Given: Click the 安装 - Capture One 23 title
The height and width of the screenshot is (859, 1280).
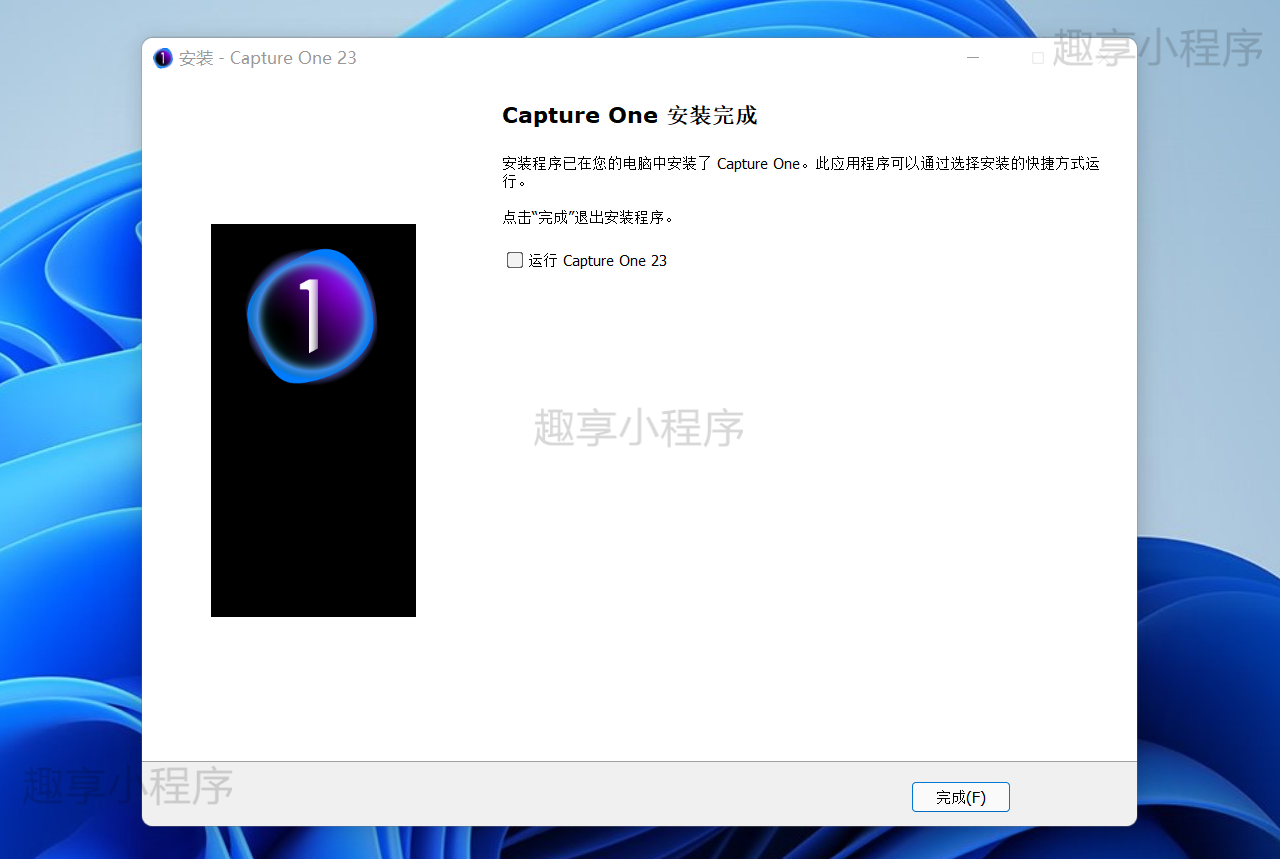Looking at the screenshot, I should pos(268,58).
